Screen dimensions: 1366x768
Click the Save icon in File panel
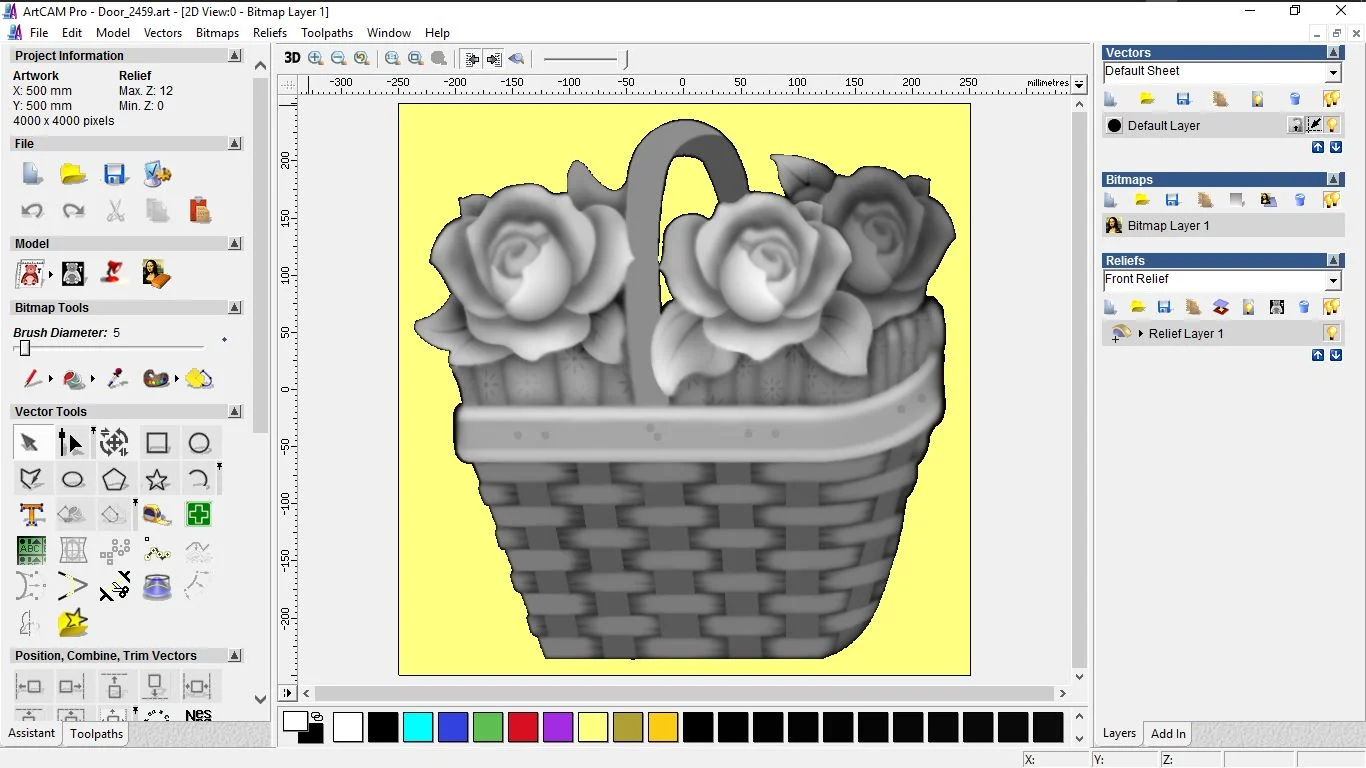tap(114, 174)
